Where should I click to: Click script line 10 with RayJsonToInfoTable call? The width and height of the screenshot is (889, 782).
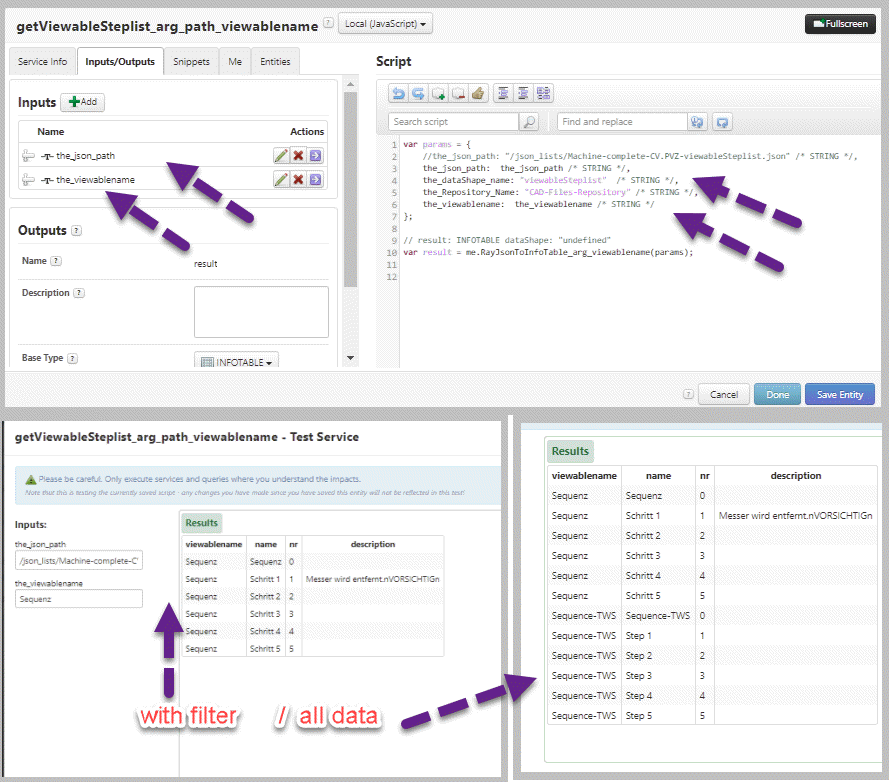point(548,252)
